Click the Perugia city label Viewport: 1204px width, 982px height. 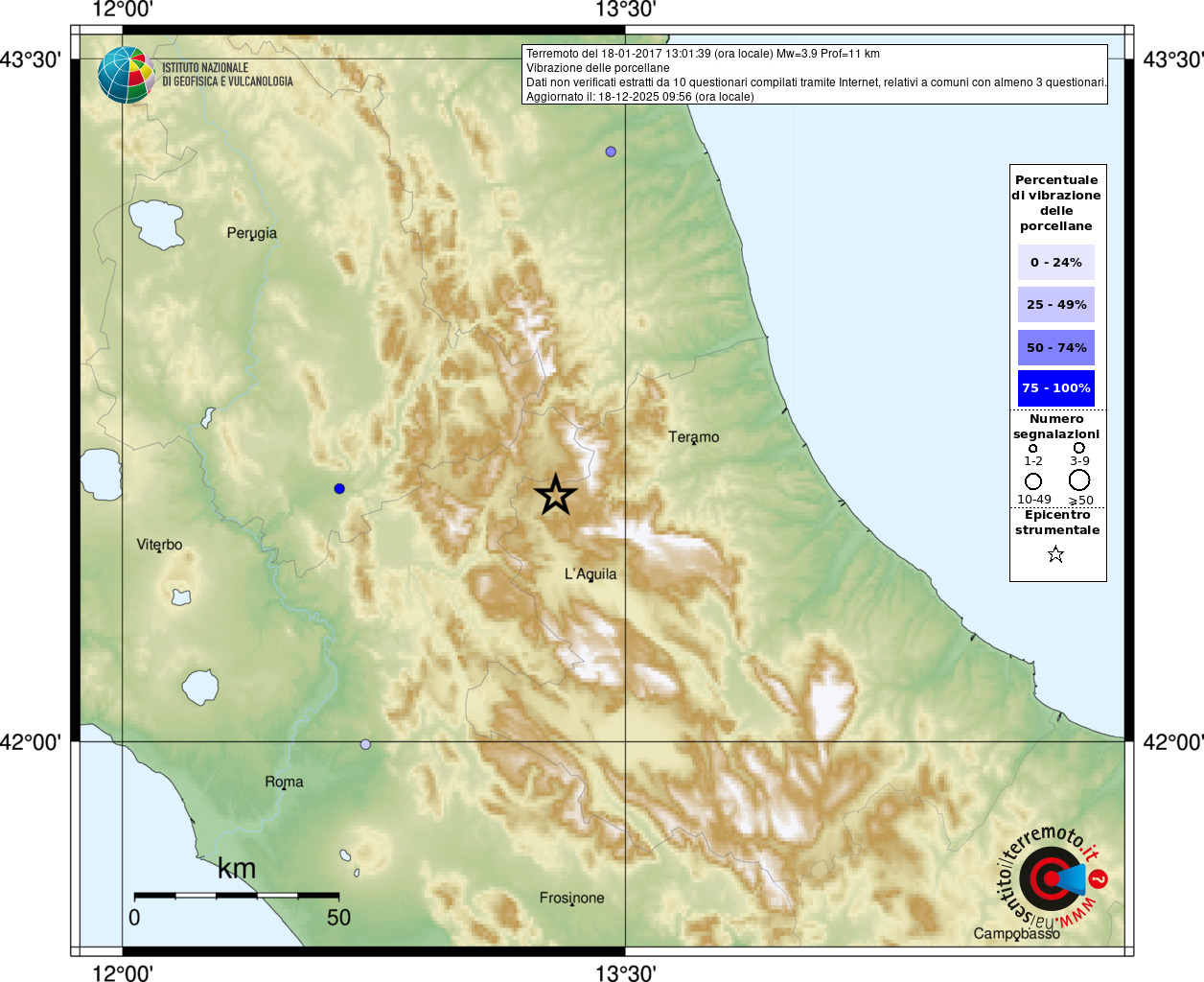tap(252, 233)
